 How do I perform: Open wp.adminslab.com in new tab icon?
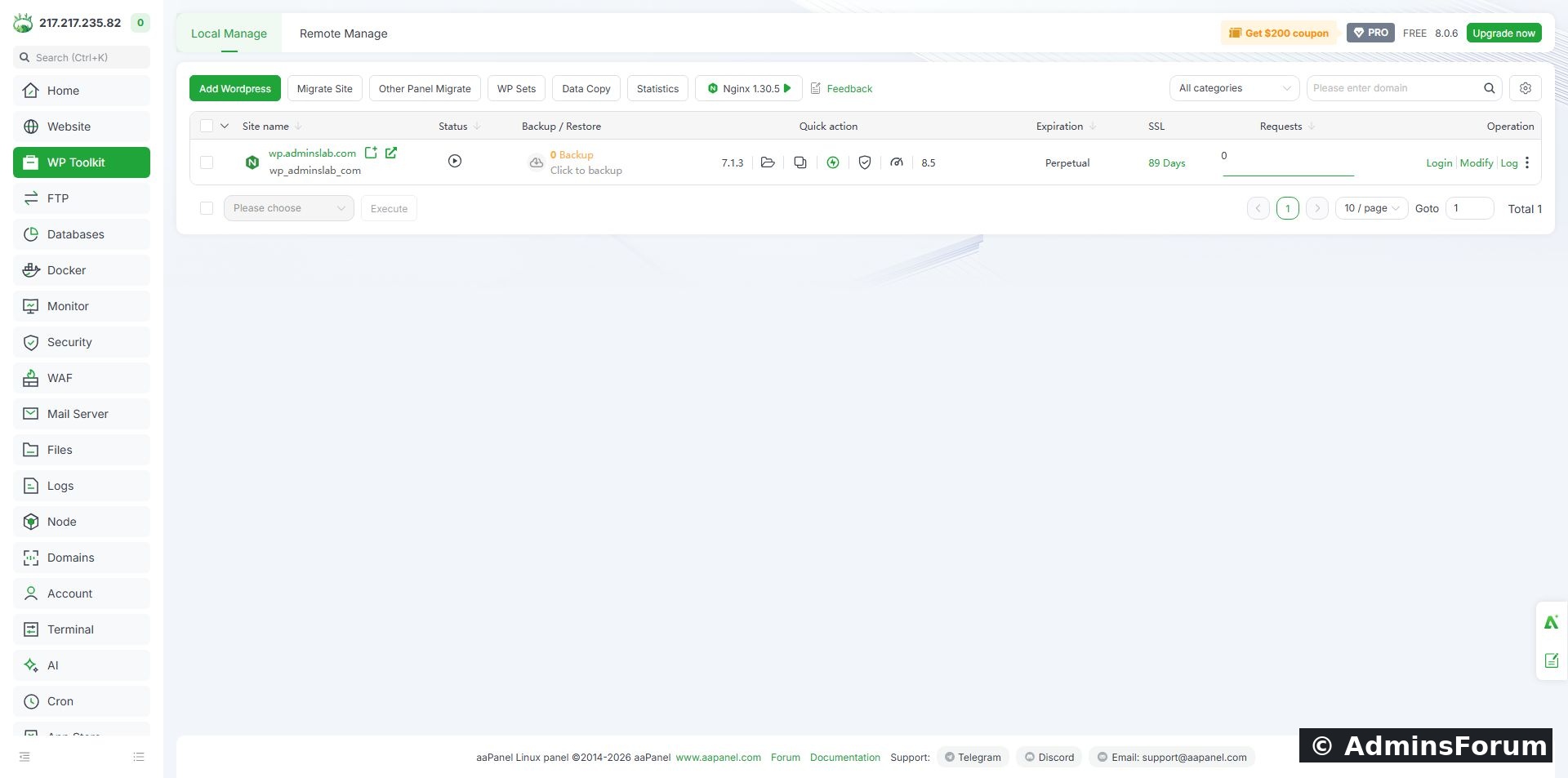click(391, 153)
